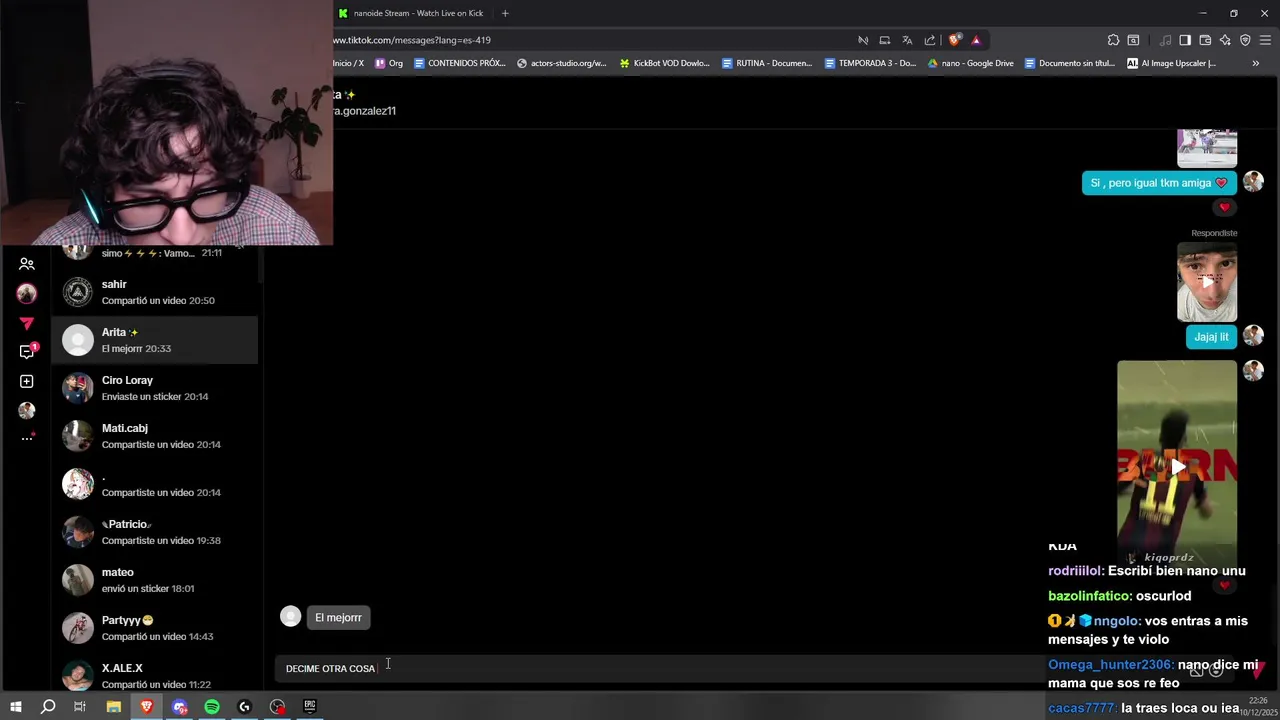
Task: Open Documento sin título bookmark
Action: tap(1069, 63)
